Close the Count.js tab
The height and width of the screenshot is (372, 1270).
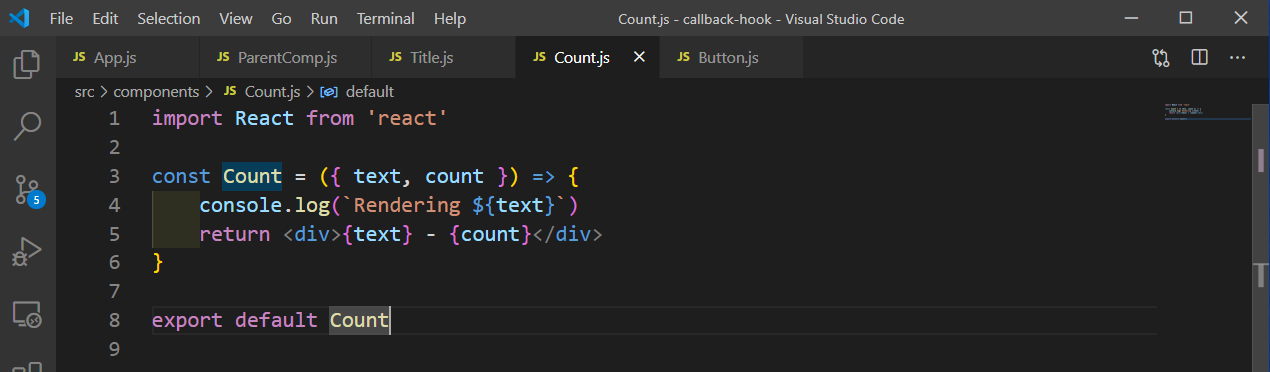pos(639,58)
